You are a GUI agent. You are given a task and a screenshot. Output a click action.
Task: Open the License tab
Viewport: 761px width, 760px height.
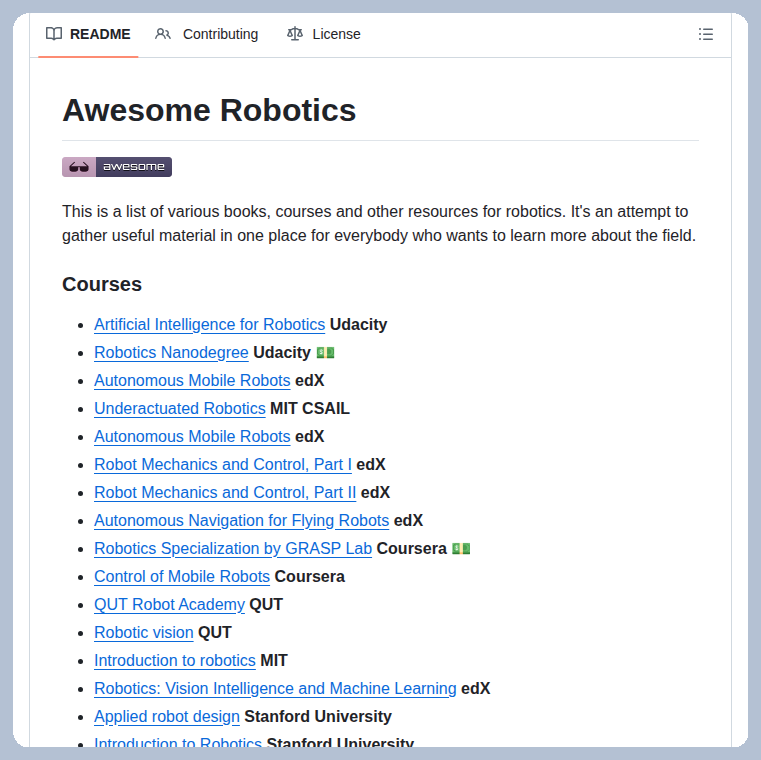(x=324, y=34)
